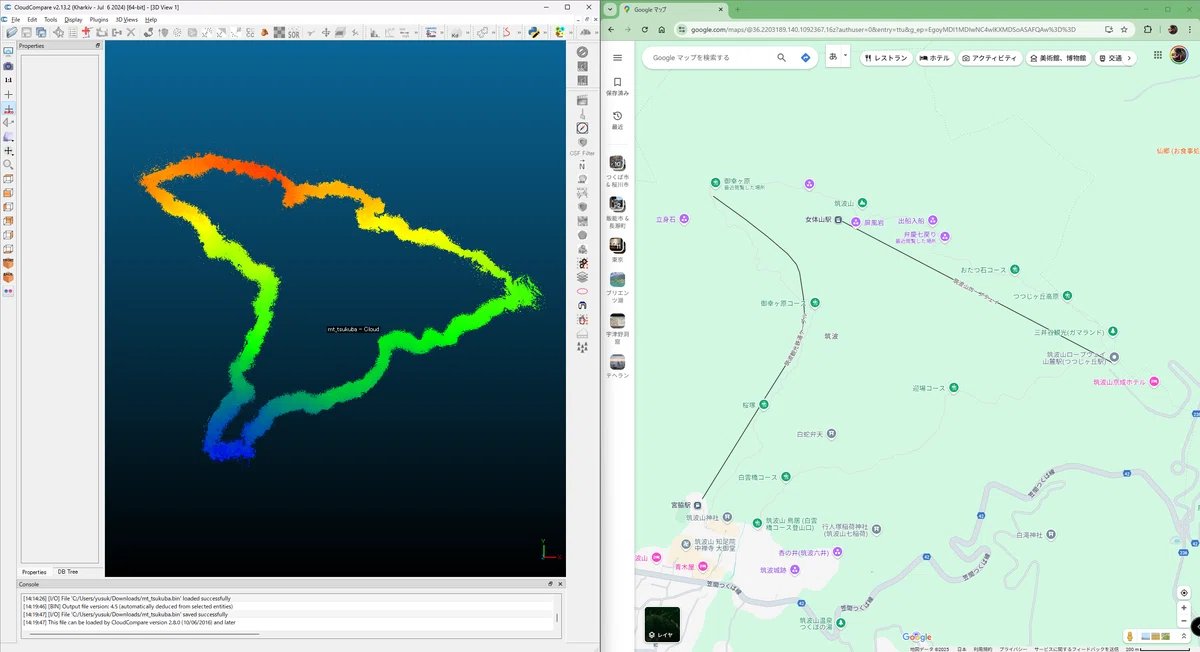The image size is (1200, 652).
Task: Click the Console horizontal scrollbar
Action: (145, 632)
